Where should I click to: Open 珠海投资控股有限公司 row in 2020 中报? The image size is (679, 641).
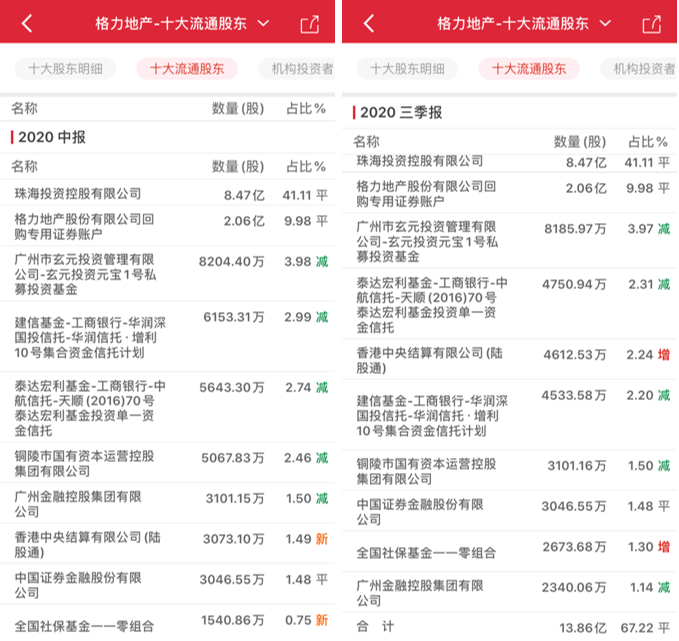167,193
